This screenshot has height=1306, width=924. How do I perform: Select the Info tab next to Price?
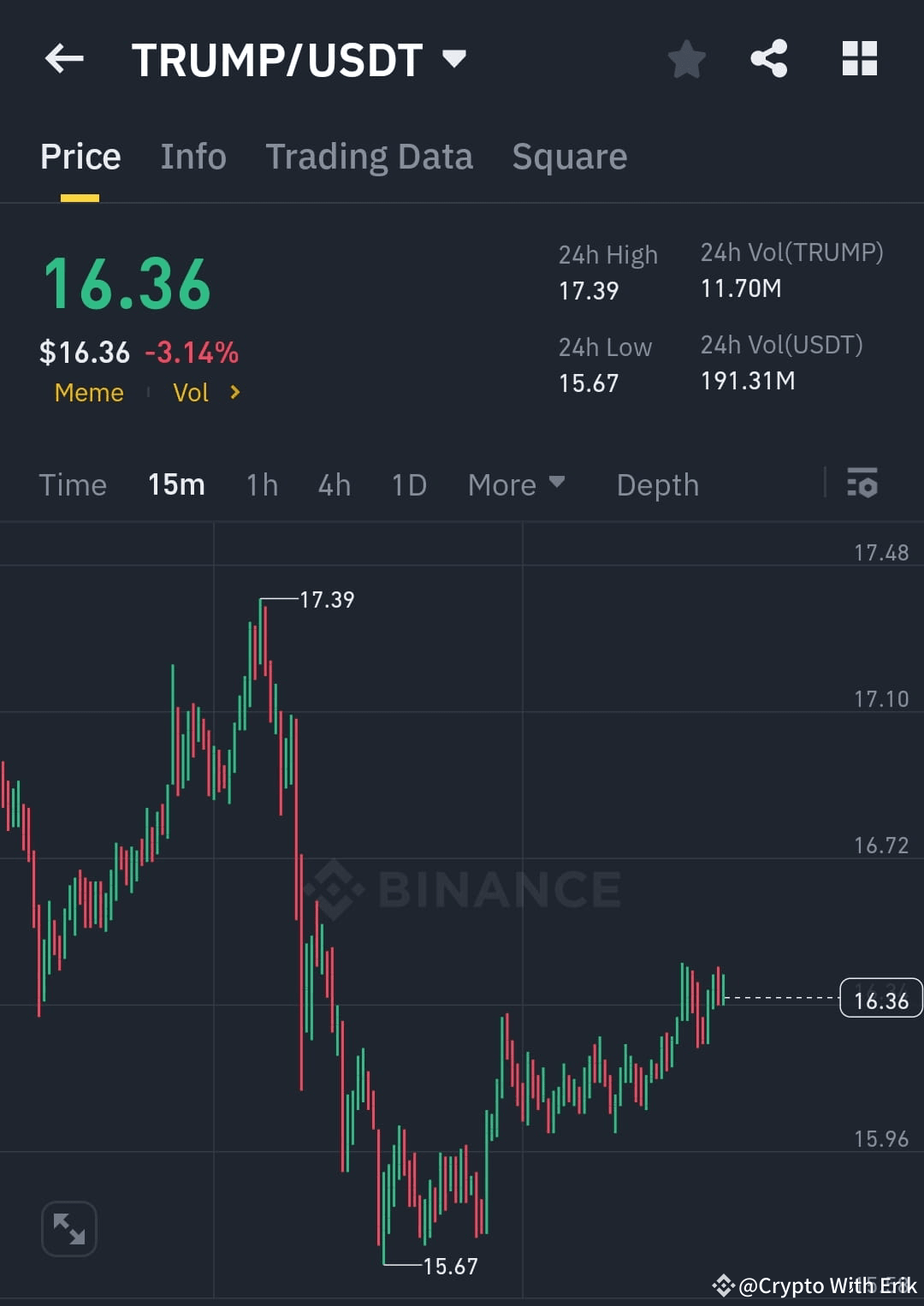(x=192, y=156)
